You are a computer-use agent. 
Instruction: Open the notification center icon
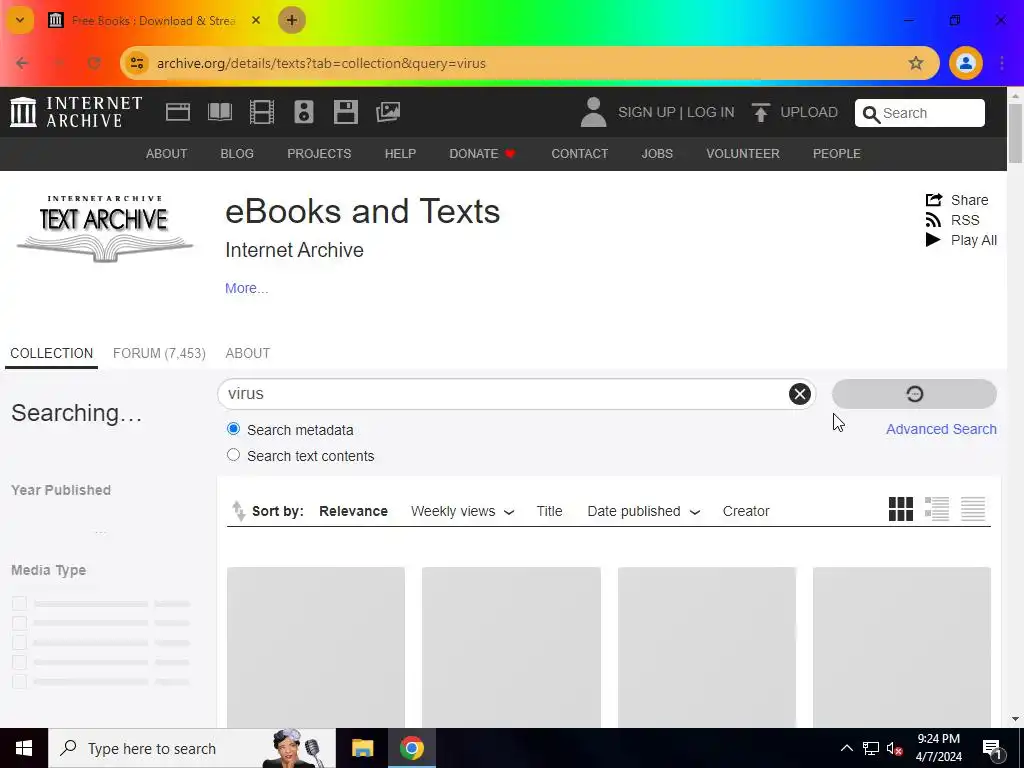point(993,748)
